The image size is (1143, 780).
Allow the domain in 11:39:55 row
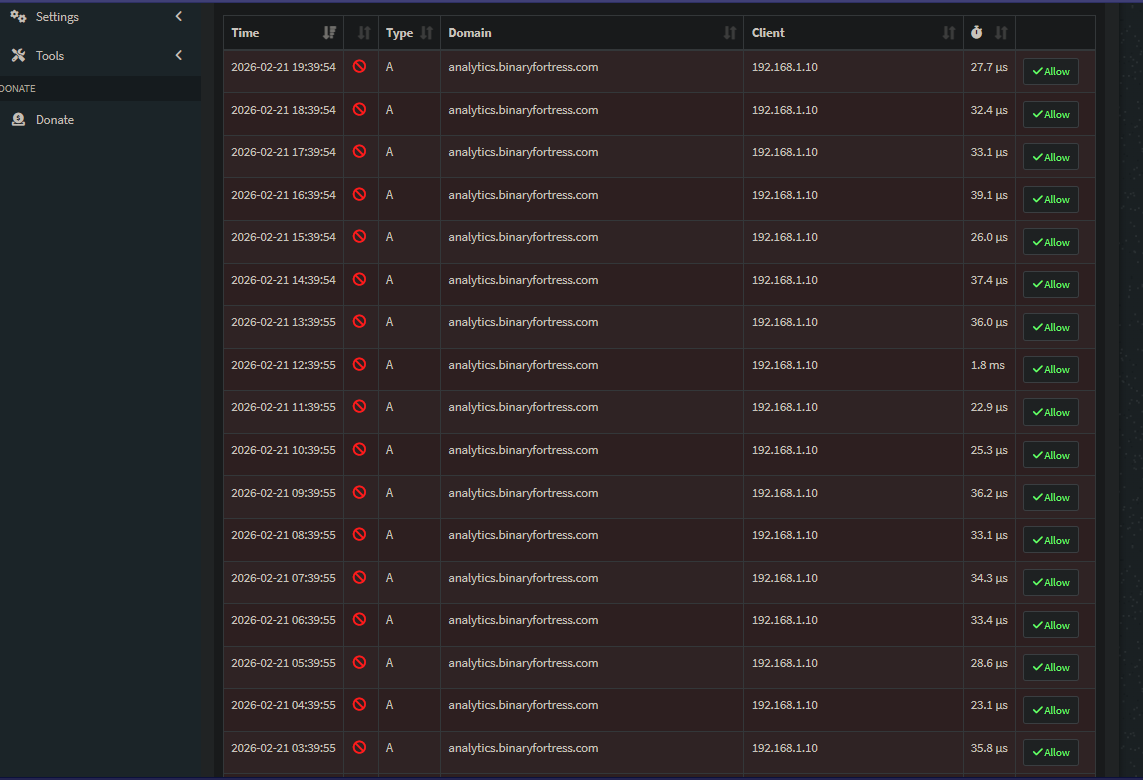[x=1050, y=412]
